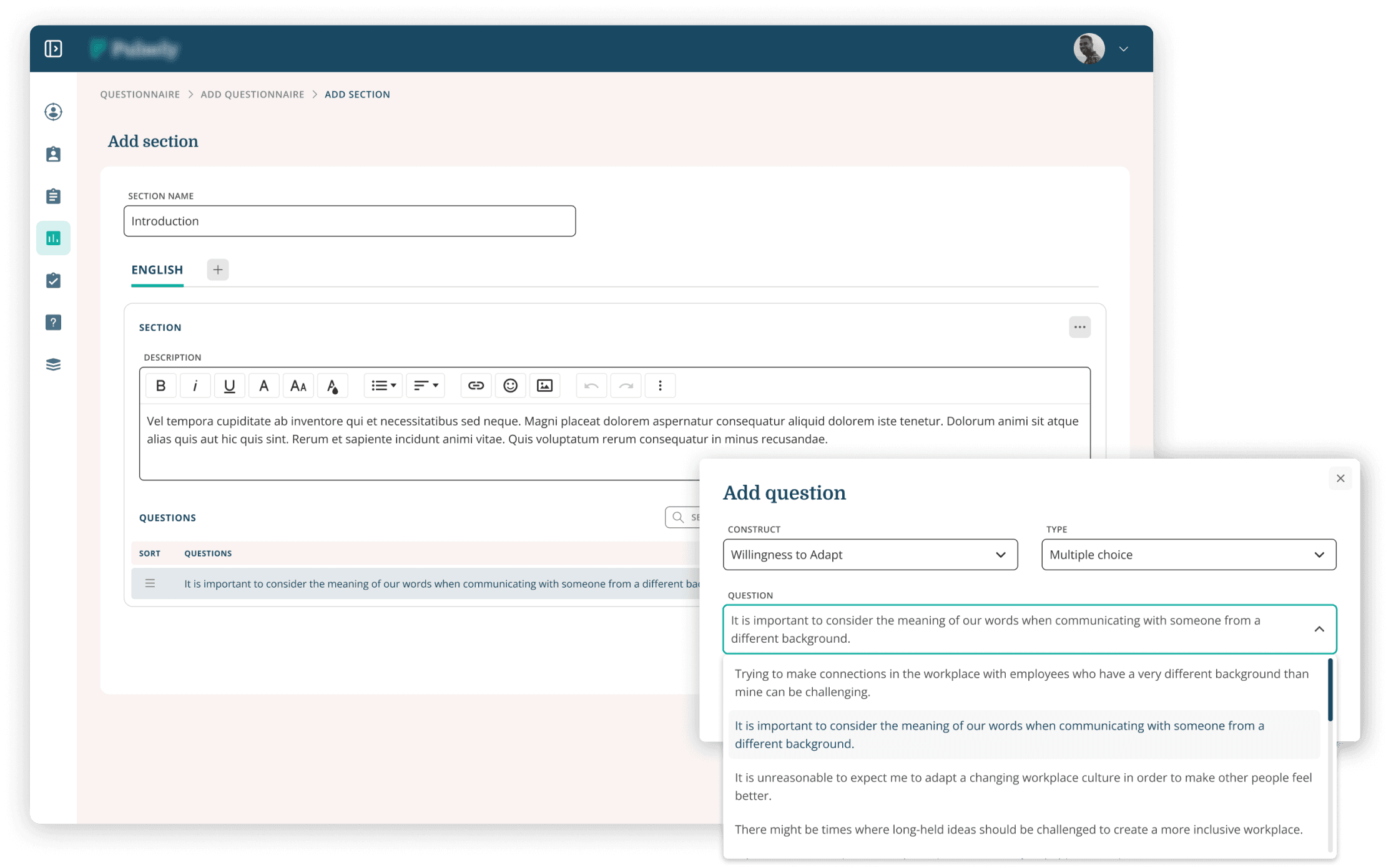Image resolution: width=1391 pixels, height=868 pixels.
Task: Expand the sidebar using top-left panel icon
Action: pos(54,49)
